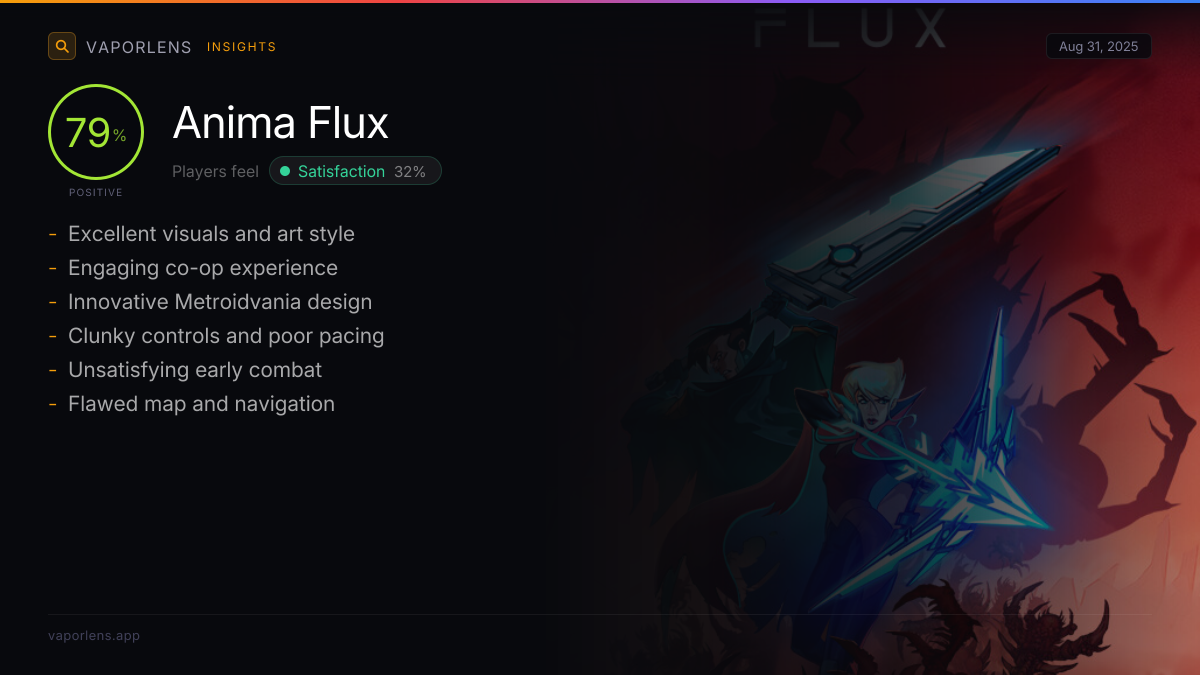Open the vaporlens.app footer link
Image resolution: width=1200 pixels, height=675 pixels.
point(94,636)
